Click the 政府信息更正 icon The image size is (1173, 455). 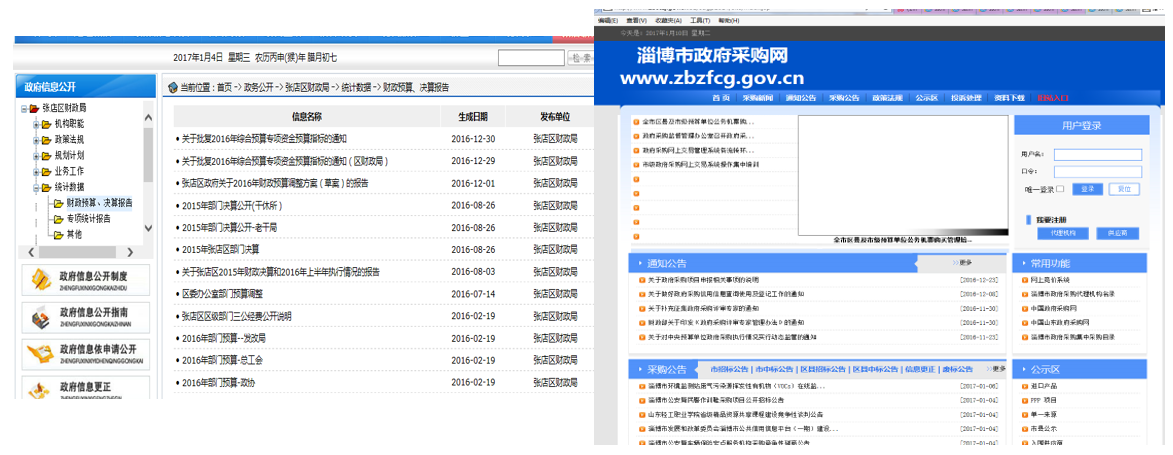(x=40, y=390)
